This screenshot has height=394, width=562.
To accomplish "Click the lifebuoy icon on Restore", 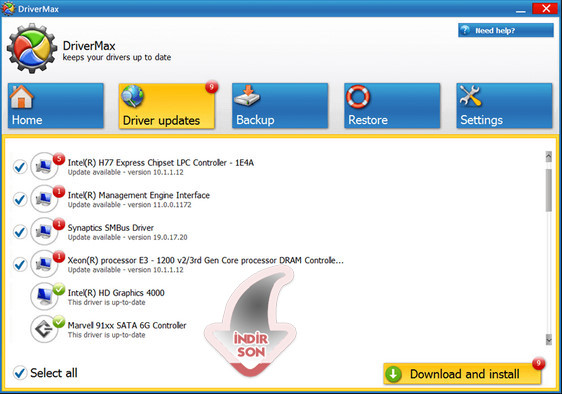I will click(x=358, y=96).
